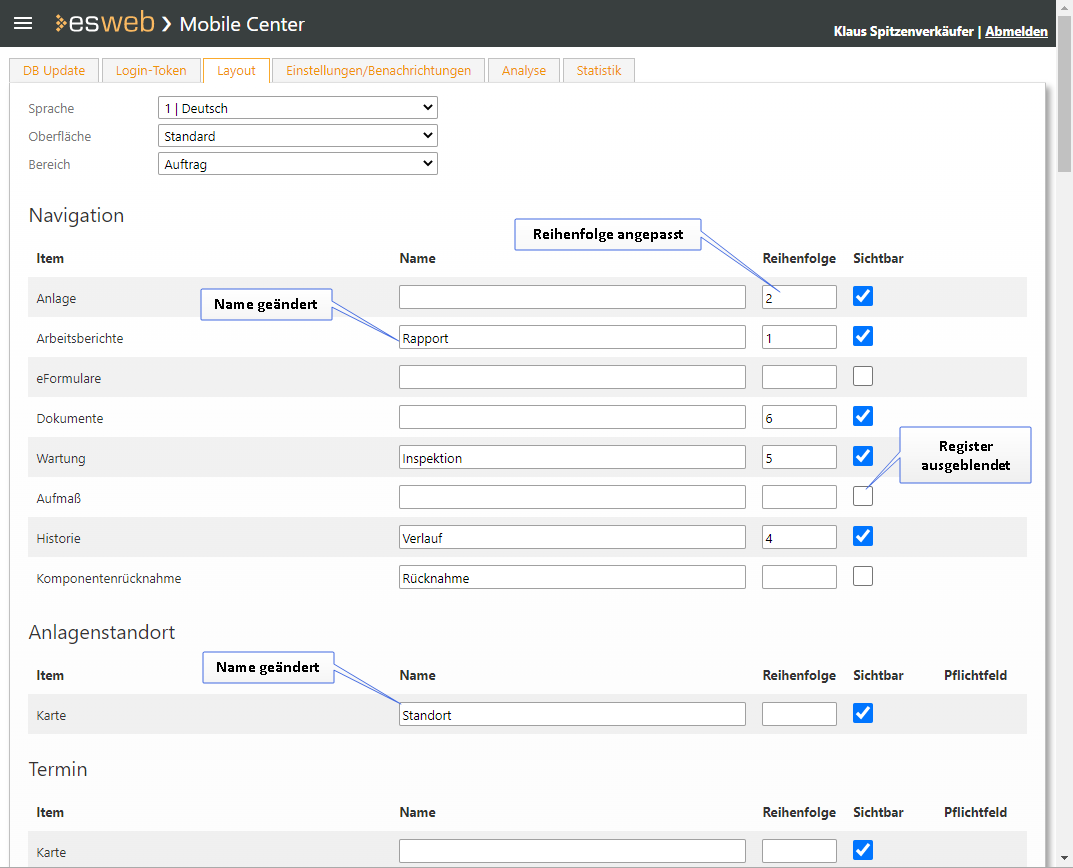This screenshot has height=868, width=1073.
Task: Uncheck Sichtbar for Anlage
Action: click(863, 296)
